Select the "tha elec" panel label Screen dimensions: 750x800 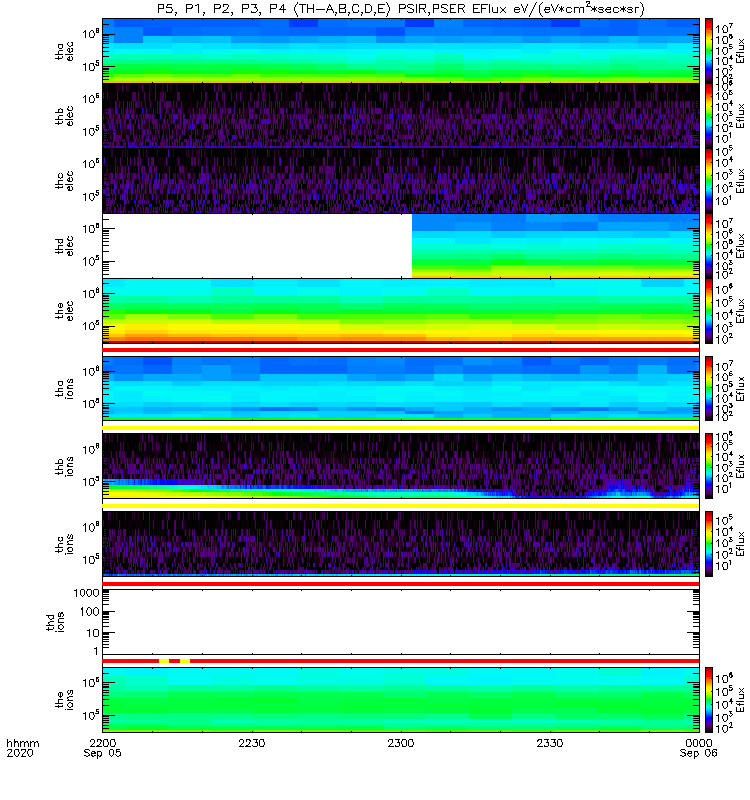click(x=65, y=51)
